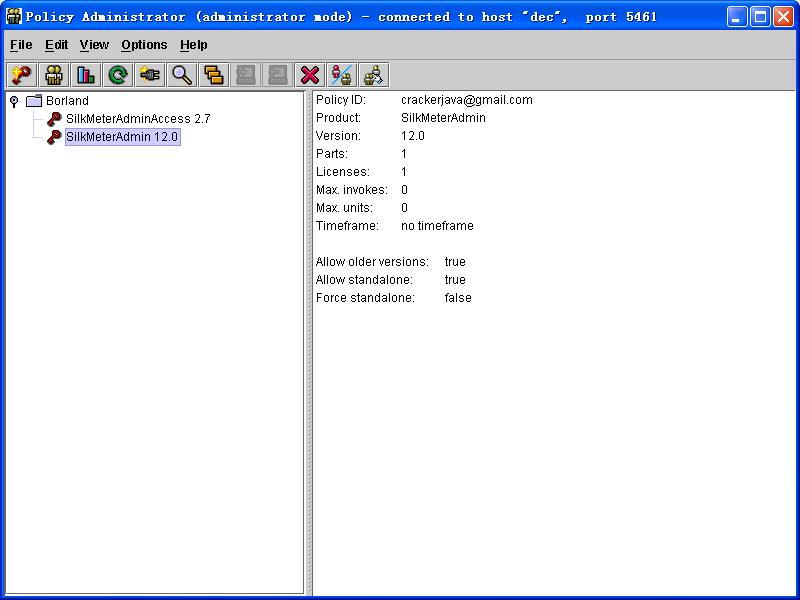Image resolution: width=800 pixels, height=600 pixels.
Task: Click the Parts label
Action: (332, 154)
